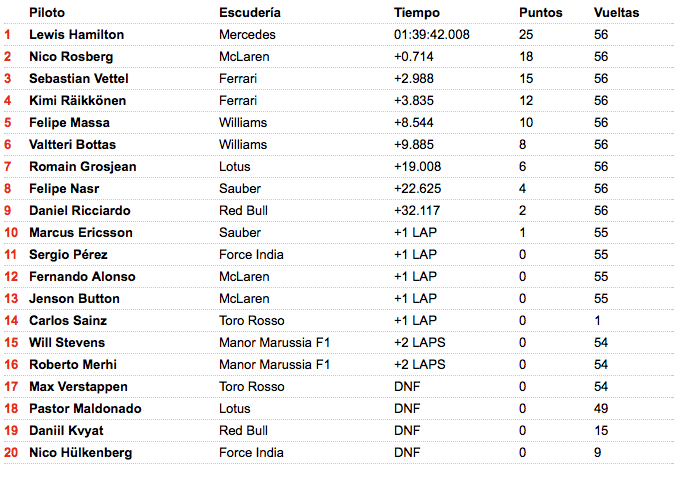Select Daniil Kvyat's driver name
Image resolution: width=684 pixels, height=480 pixels.
(x=66, y=431)
